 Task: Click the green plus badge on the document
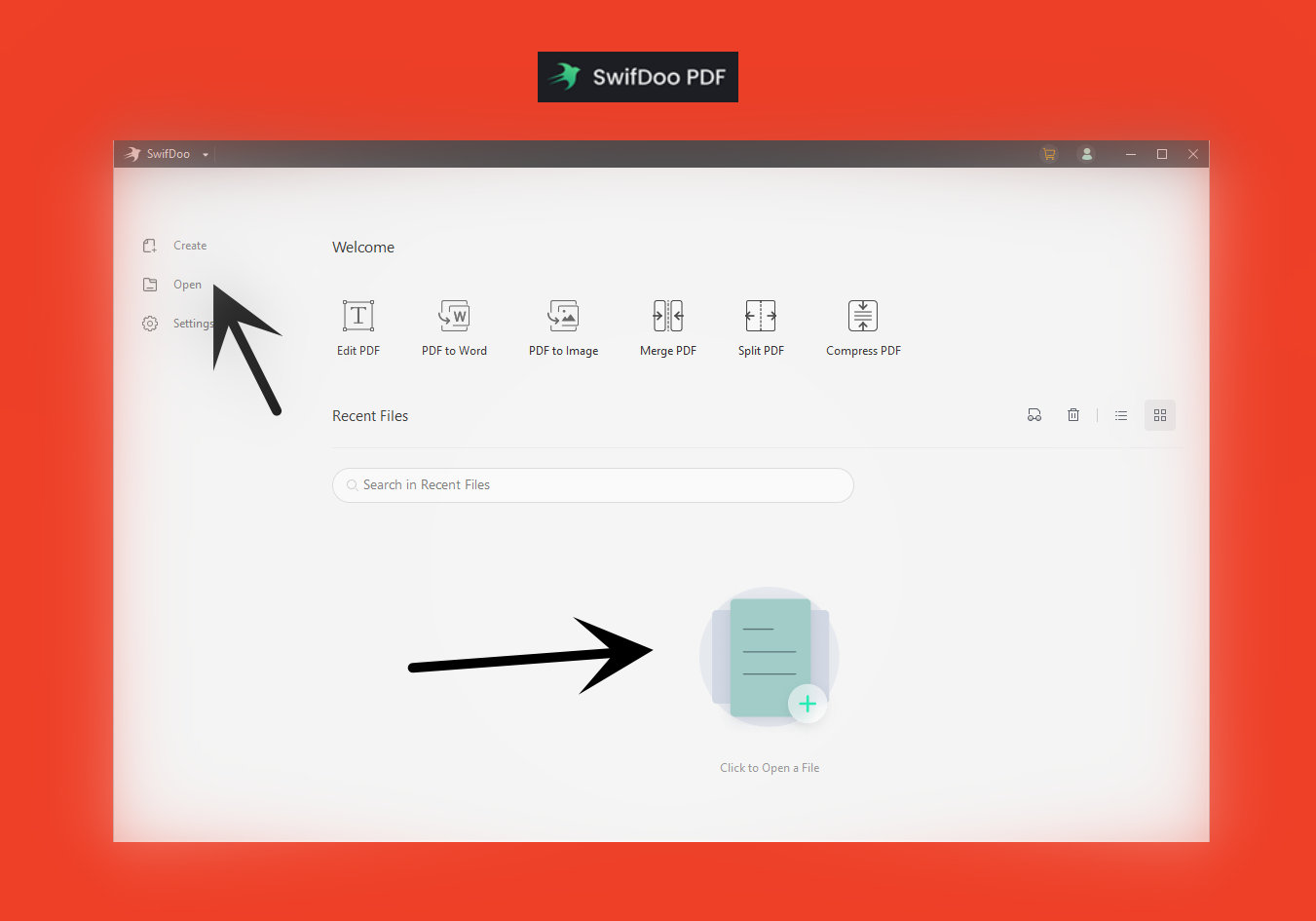808,704
